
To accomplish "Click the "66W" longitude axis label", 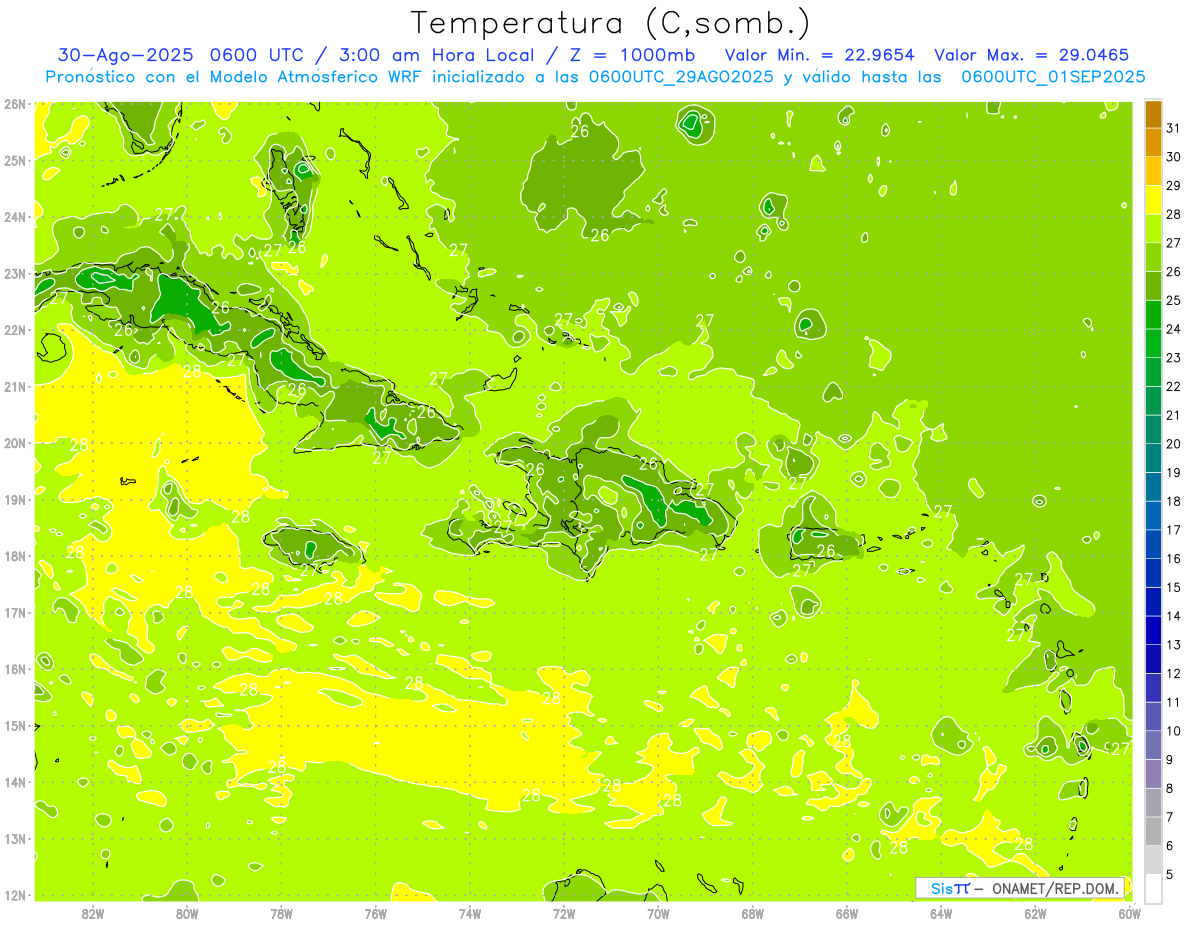I will [x=847, y=913].
